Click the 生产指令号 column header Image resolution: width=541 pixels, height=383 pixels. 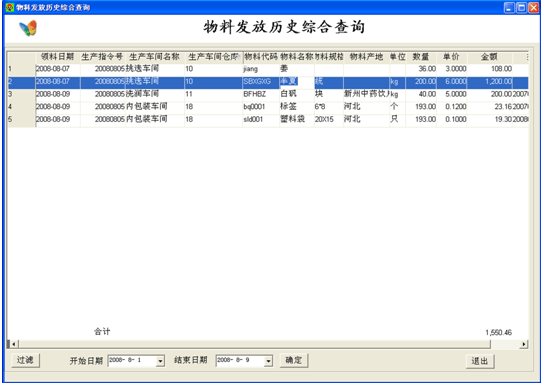coord(102,57)
